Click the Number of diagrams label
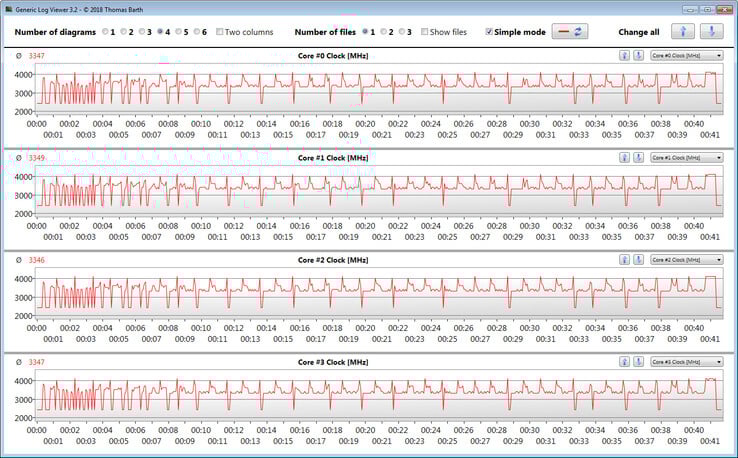 pos(55,32)
